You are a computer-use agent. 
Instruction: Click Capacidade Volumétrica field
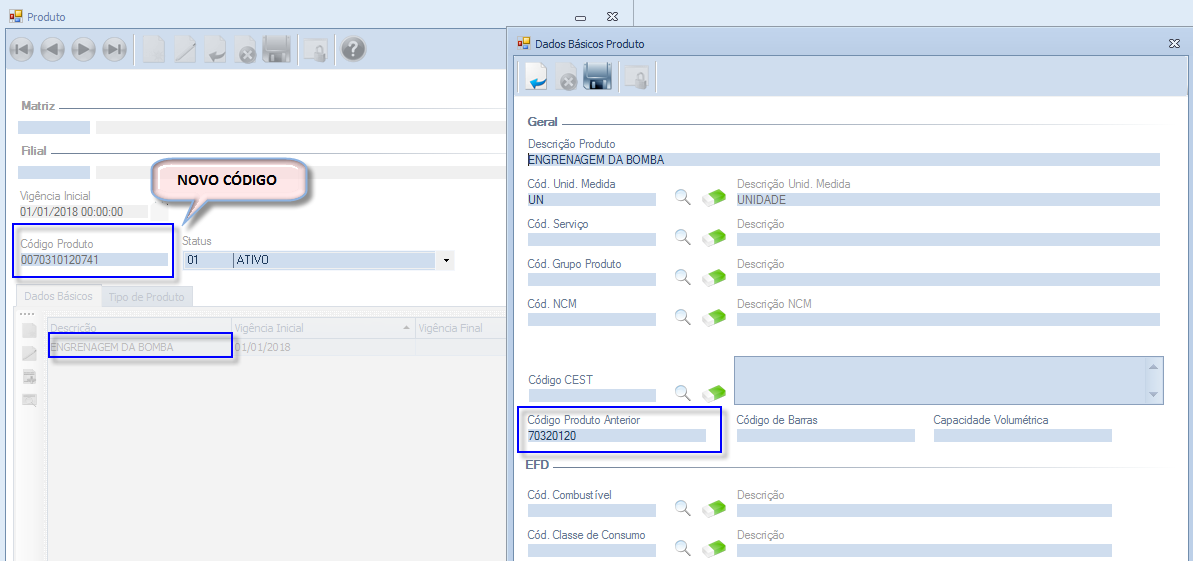click(1023, 435)
